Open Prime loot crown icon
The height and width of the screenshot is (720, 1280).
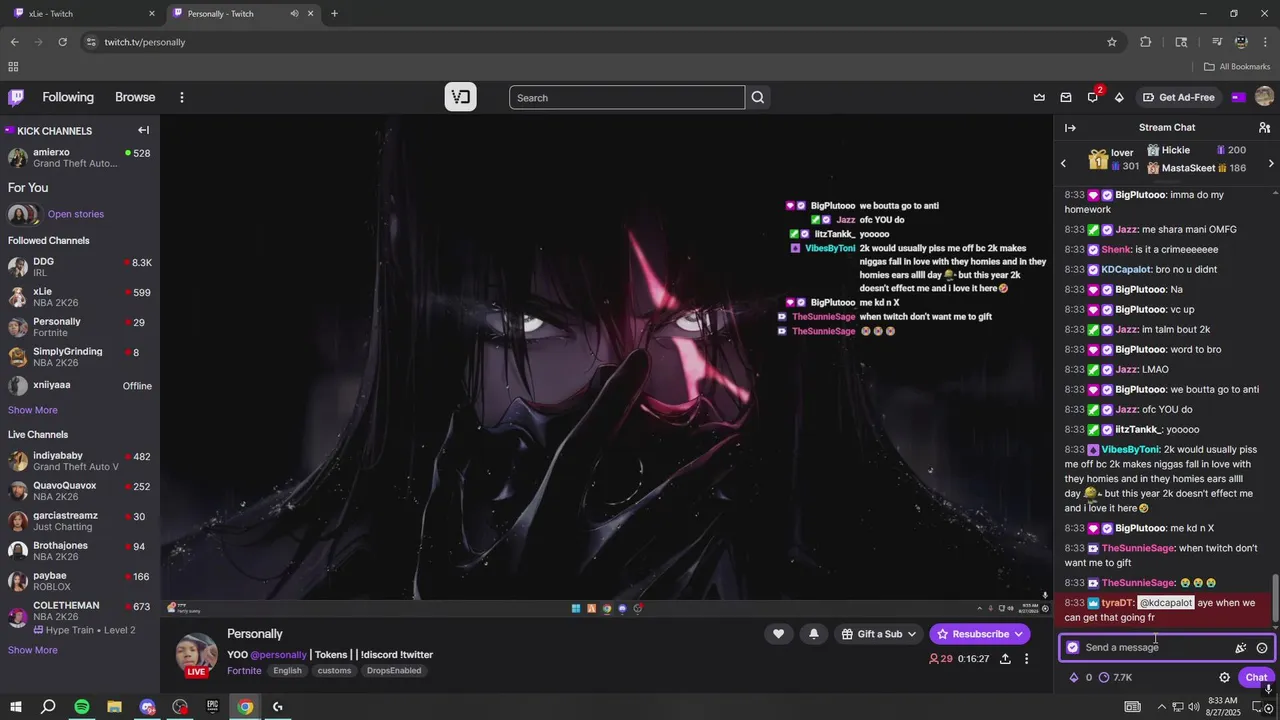(1039, 97)
